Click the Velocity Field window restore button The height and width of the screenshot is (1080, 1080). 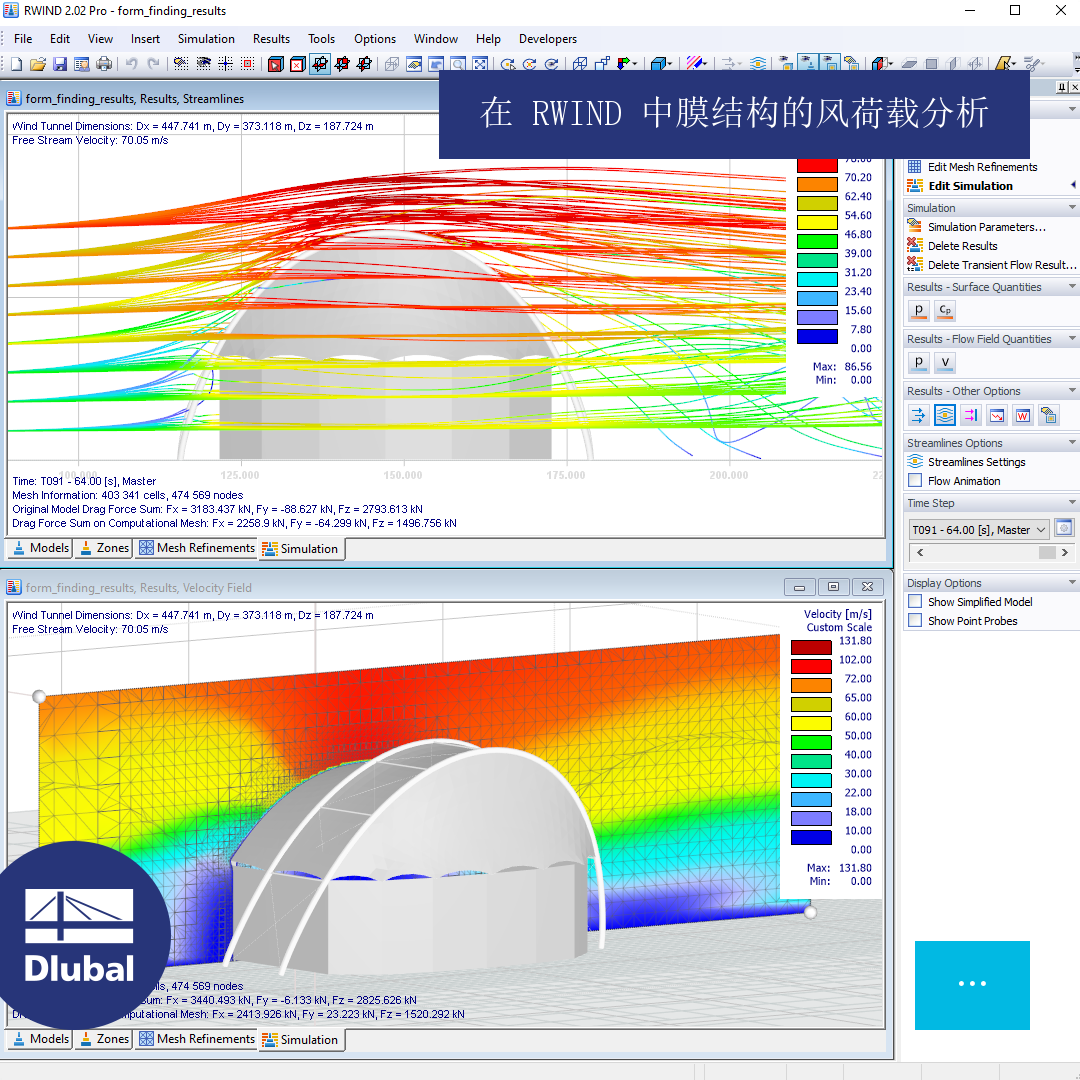point(833,587)
